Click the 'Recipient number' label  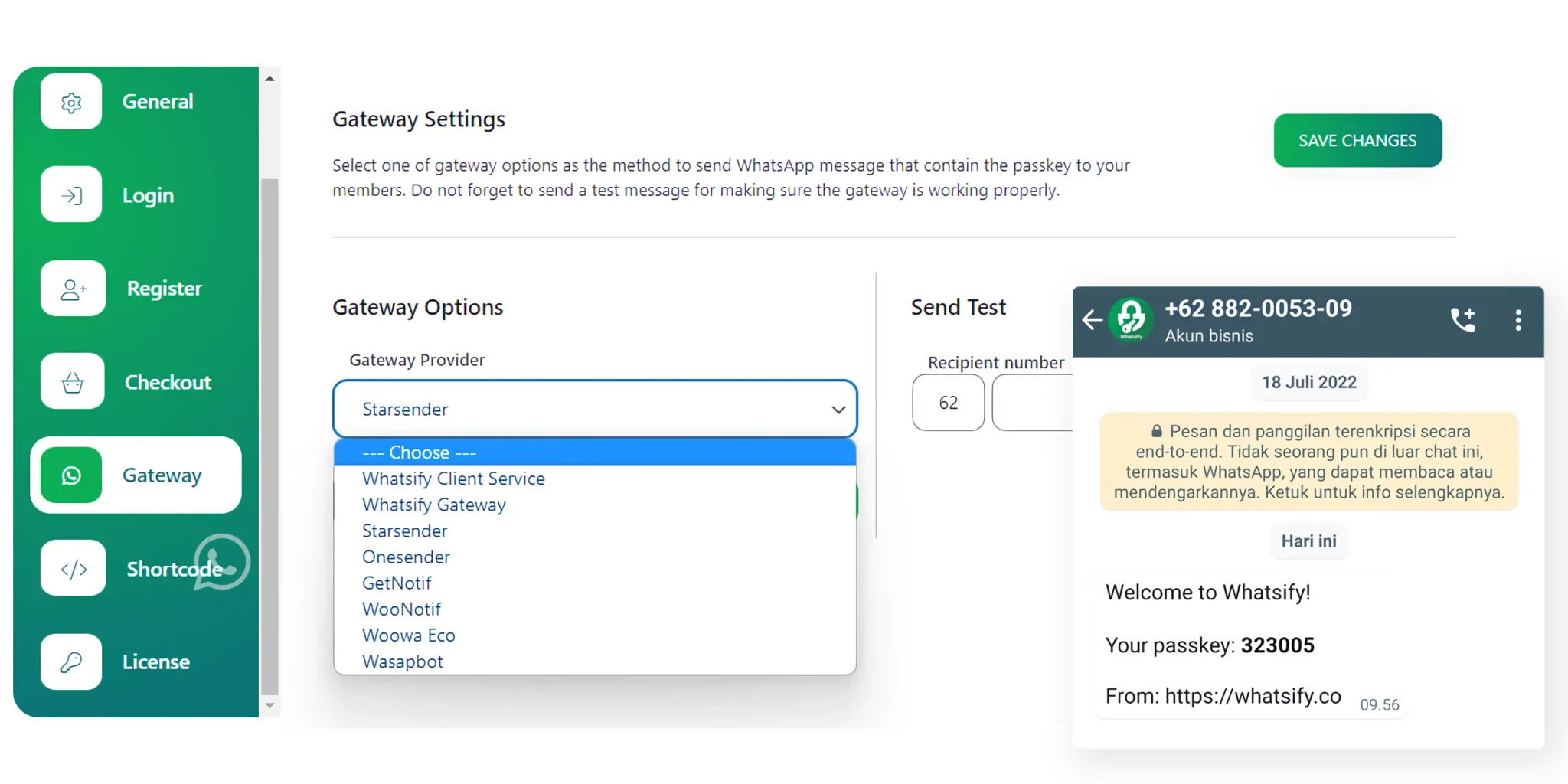(x=996, y=363)
